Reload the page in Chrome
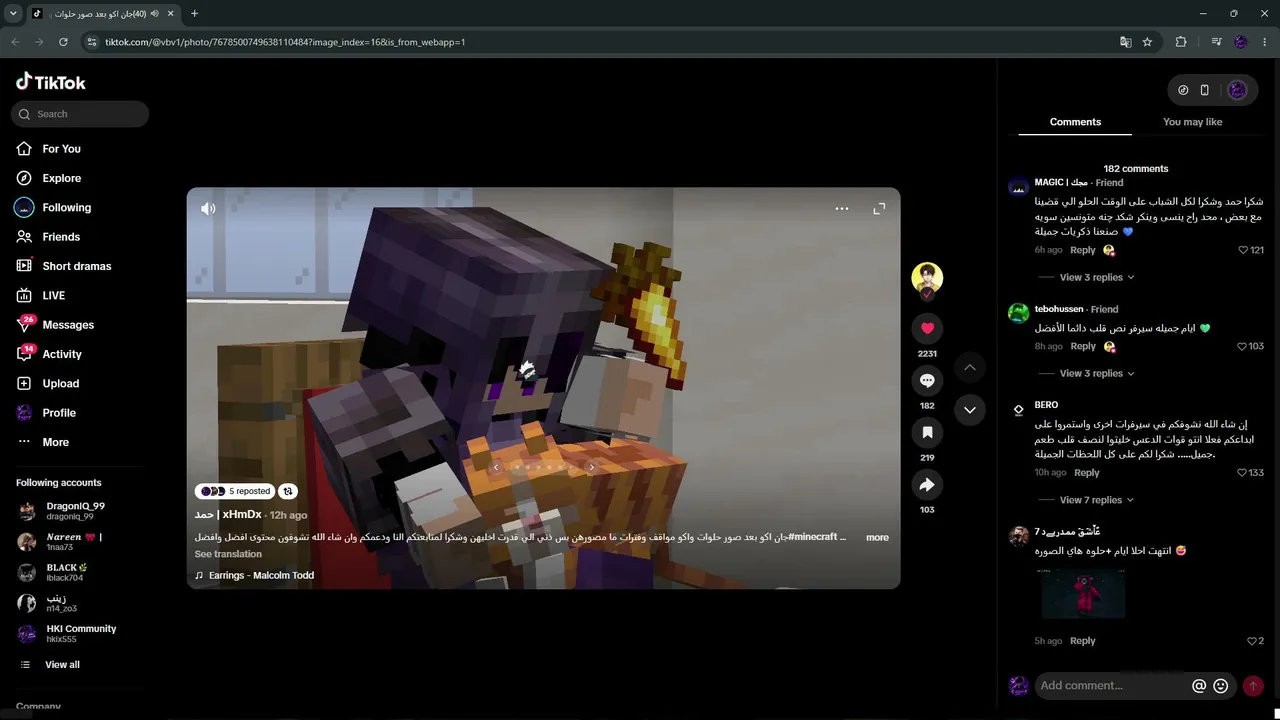Viewport: 1280px width, 720px height. 63,42
